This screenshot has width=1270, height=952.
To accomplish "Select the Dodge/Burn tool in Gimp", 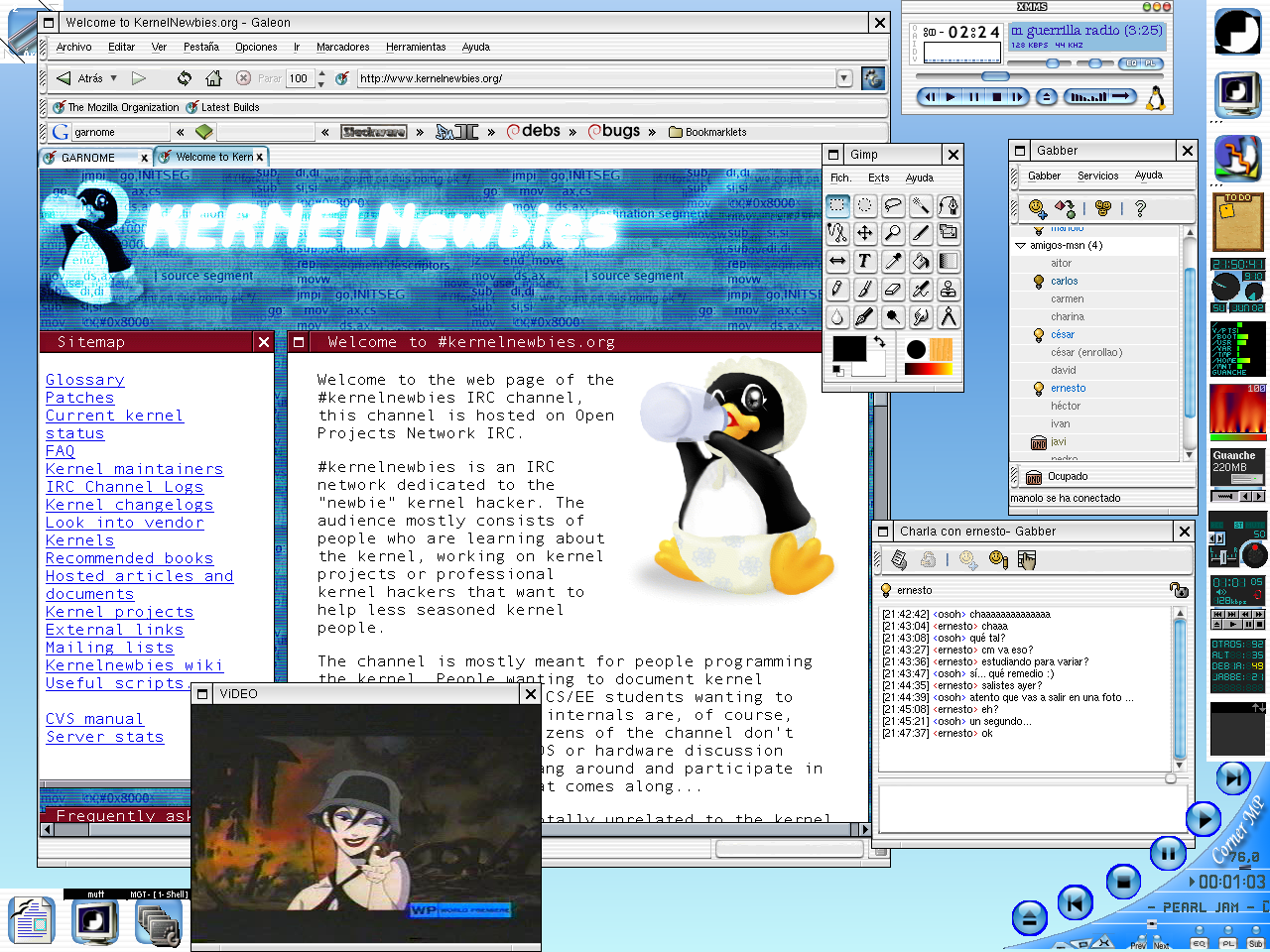I will tap(893, 316).
